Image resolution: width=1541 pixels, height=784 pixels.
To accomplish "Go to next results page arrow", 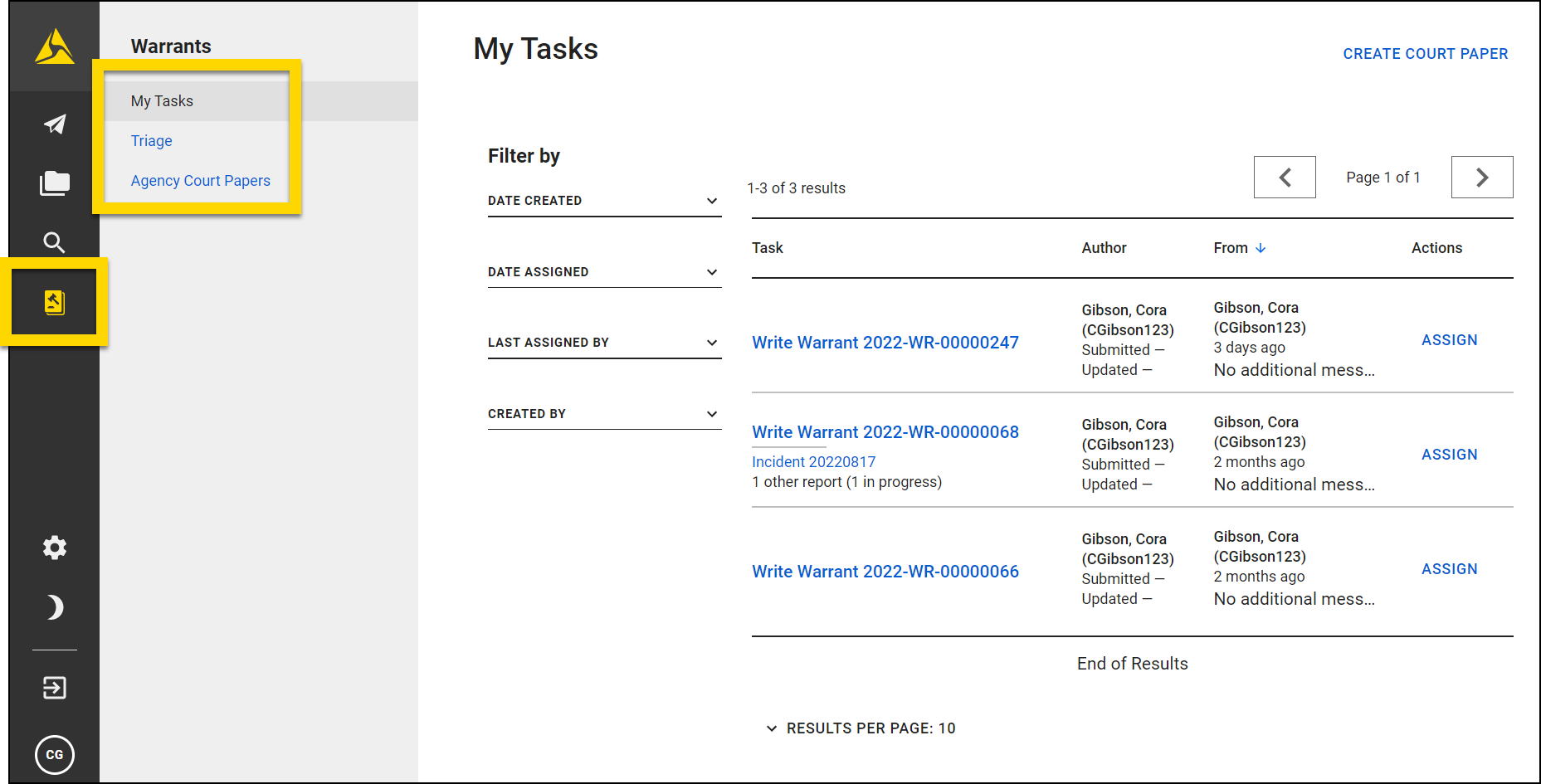I will (1481, 178).
